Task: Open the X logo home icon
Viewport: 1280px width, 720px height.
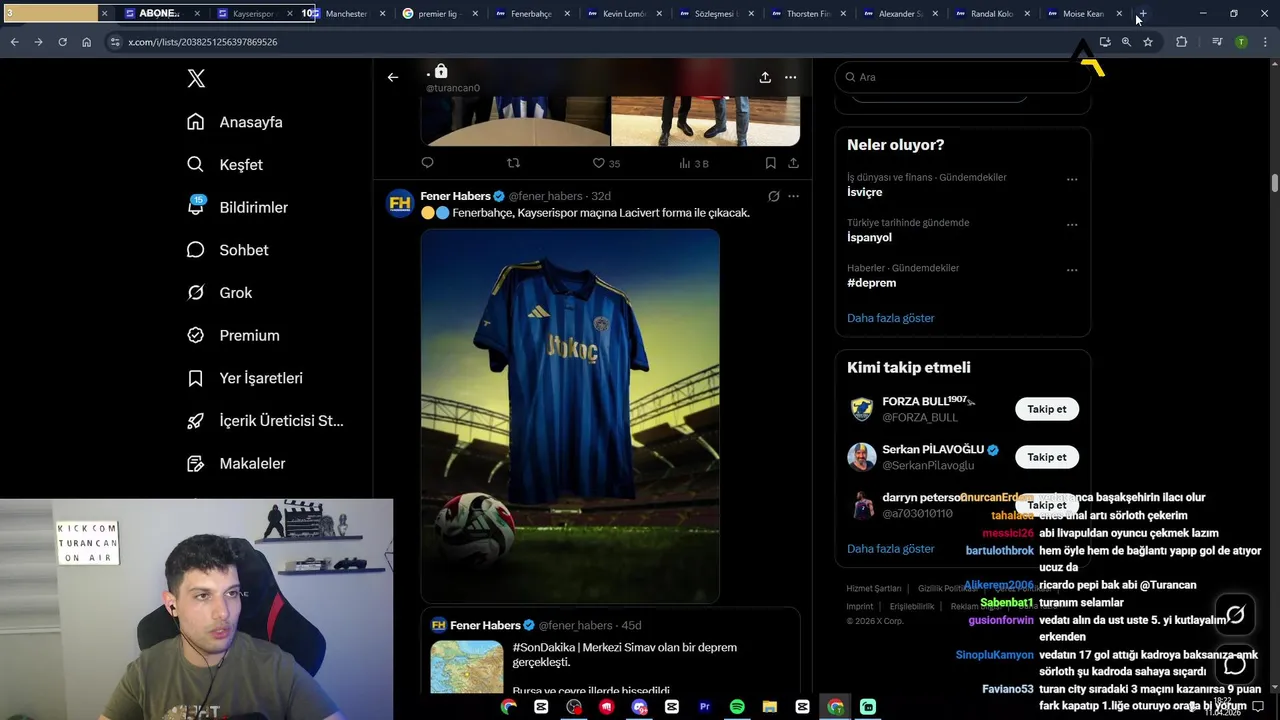Action: click(x=196, y=78)
